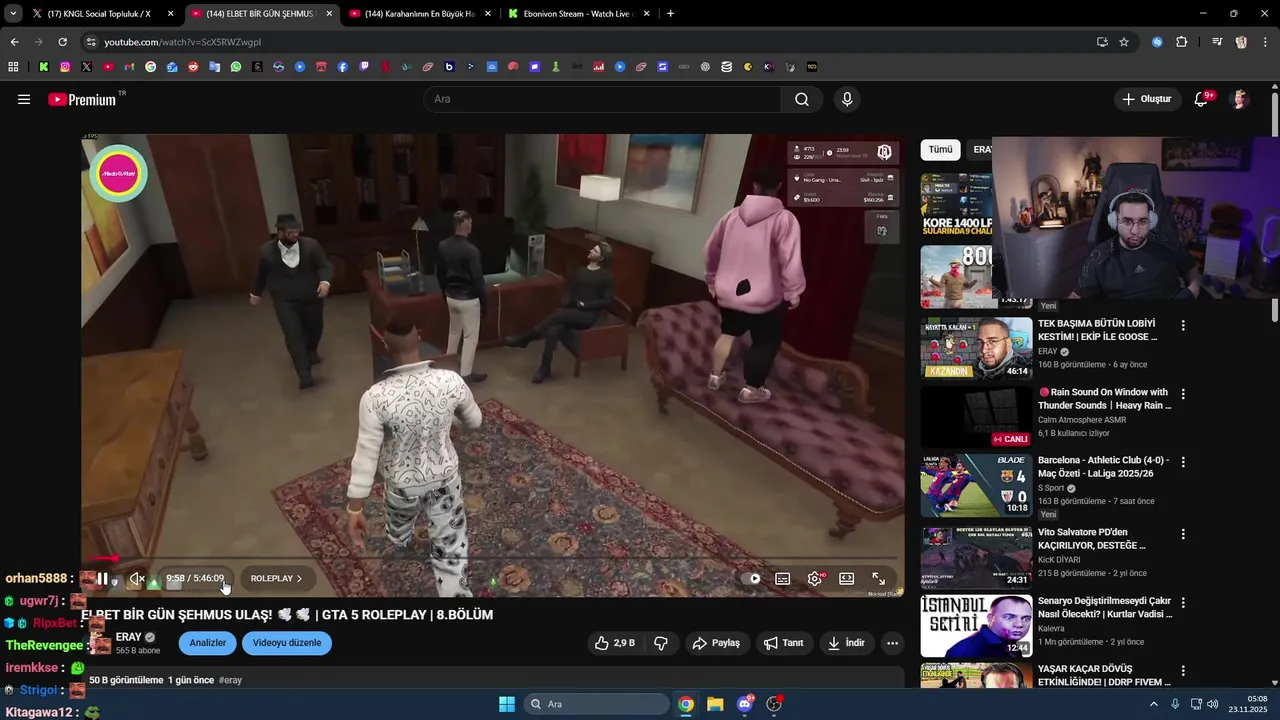Viewport: 1280px width, 720px height.
Task: Open the ERAY channel name link
Action: pos(129,637)
